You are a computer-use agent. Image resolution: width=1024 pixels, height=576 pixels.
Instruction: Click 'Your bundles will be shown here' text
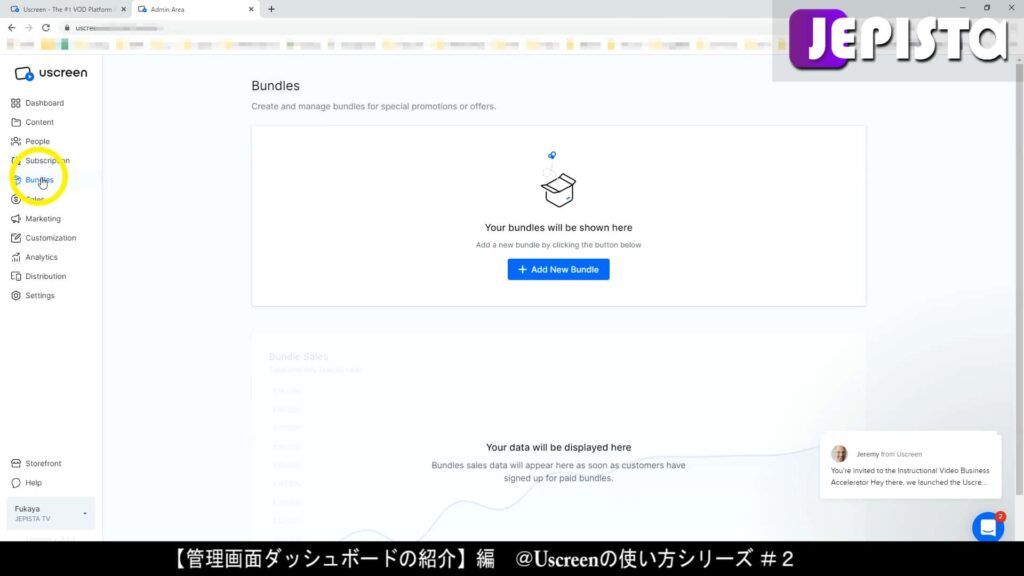click(558, 228)
